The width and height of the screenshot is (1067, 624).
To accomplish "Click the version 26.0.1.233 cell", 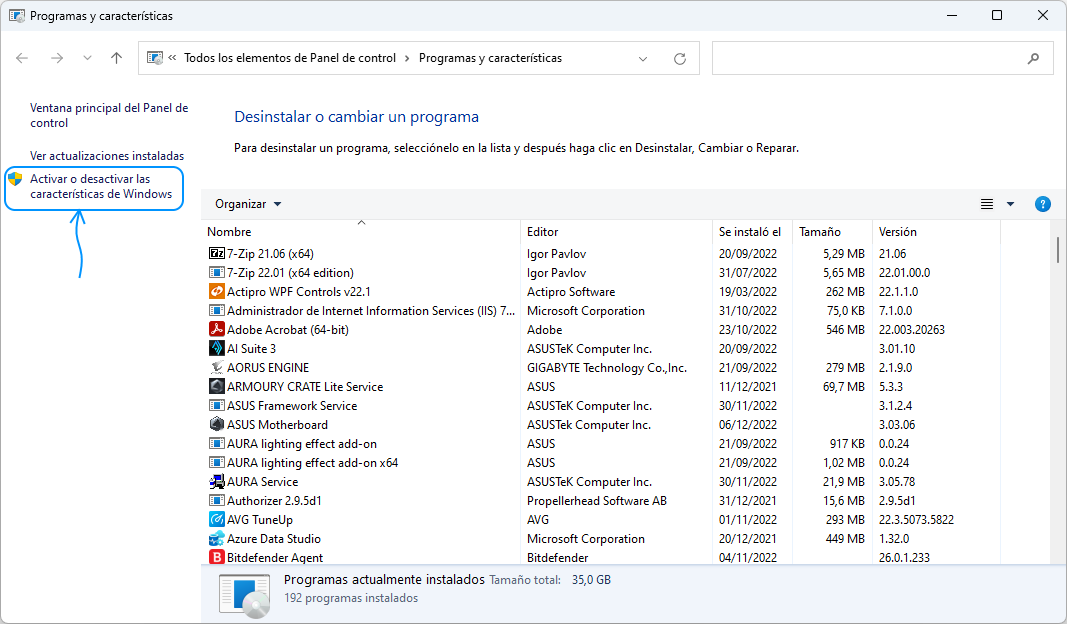I will click(x=904, y=557).
